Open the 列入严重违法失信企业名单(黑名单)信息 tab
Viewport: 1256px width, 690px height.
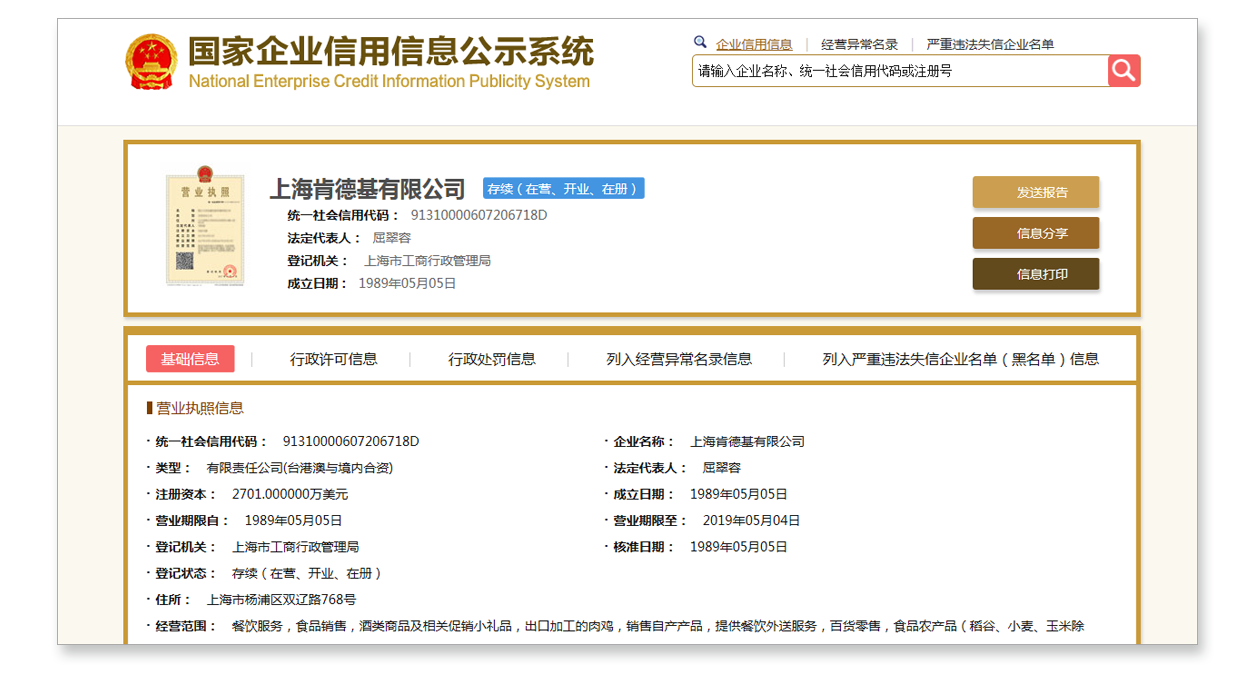[961, 359]
